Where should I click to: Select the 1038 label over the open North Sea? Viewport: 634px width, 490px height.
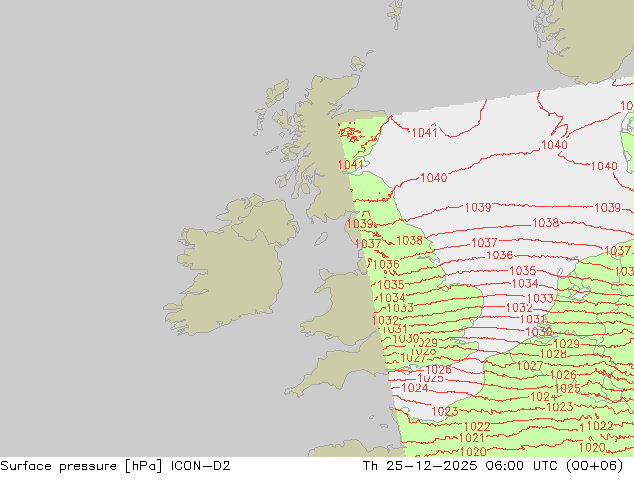pos(545,223)
